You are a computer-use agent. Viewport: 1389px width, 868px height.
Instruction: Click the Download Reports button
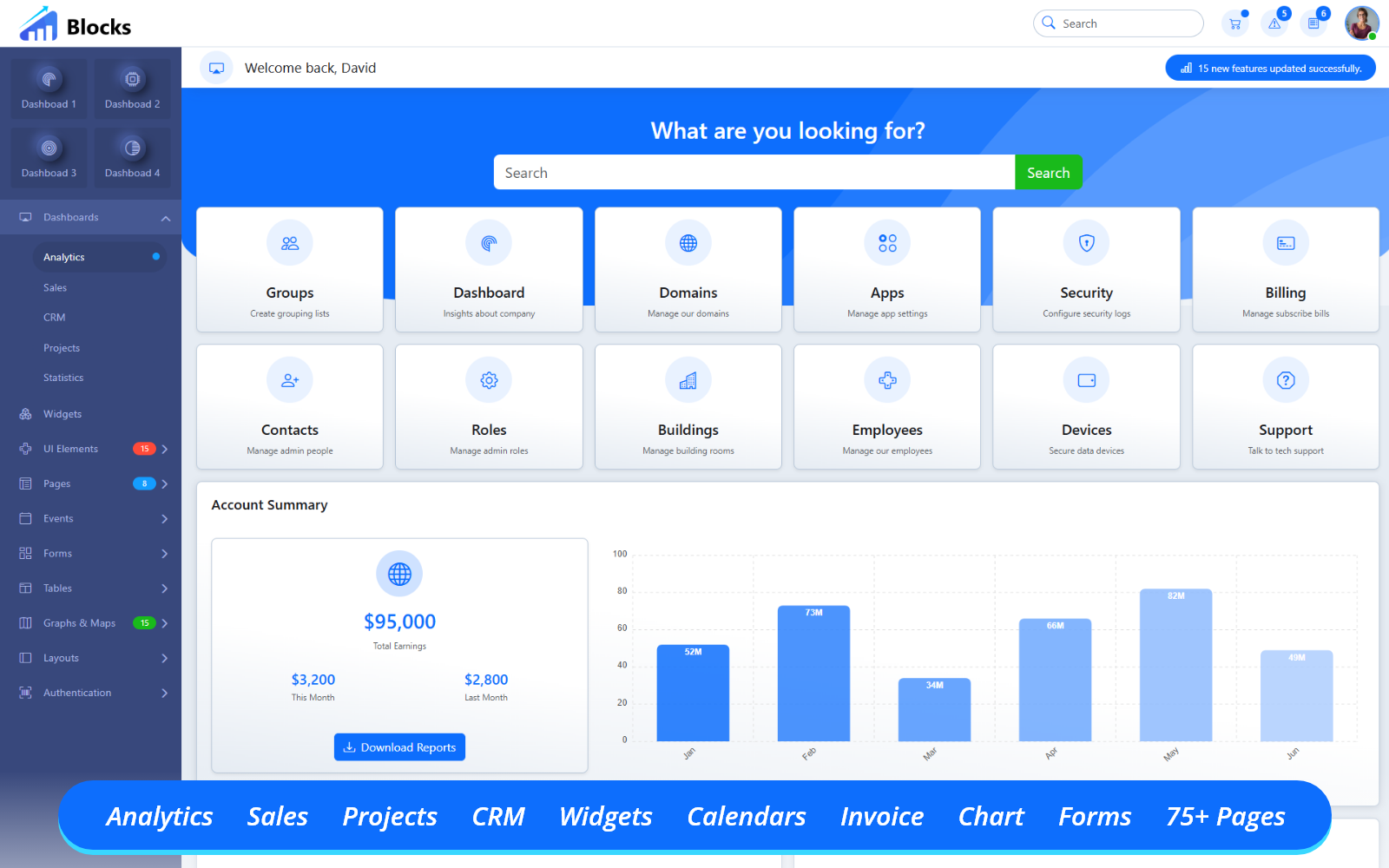pyautogui.click(x=399, y=746)
